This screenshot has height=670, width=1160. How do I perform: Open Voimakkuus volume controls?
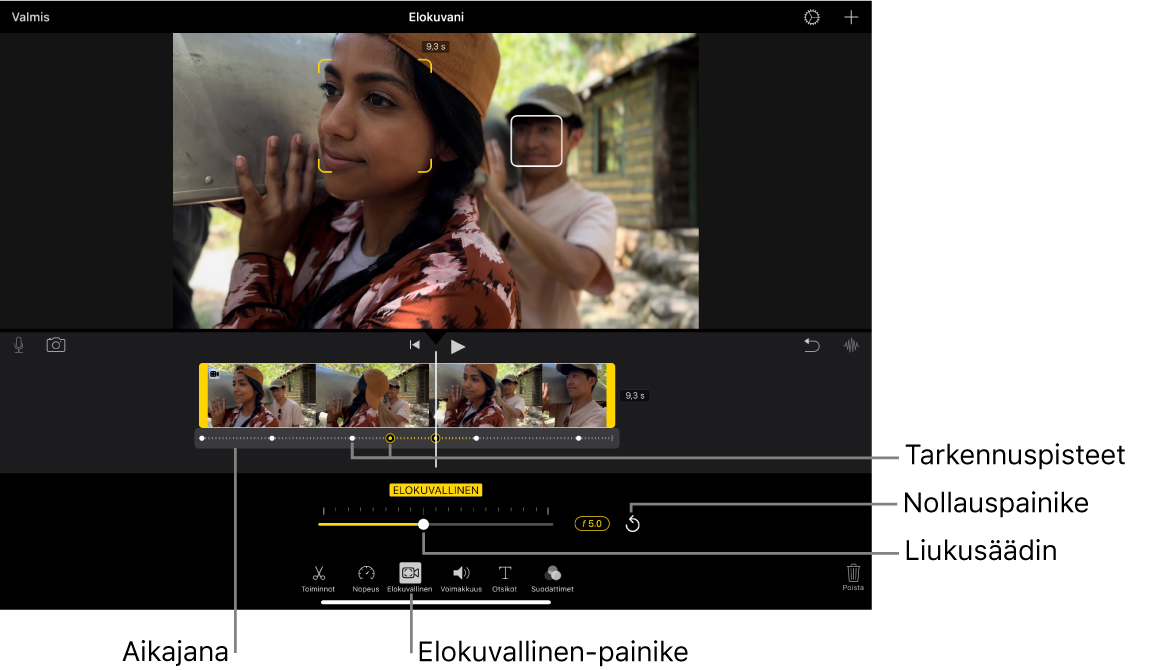[461, 578]
